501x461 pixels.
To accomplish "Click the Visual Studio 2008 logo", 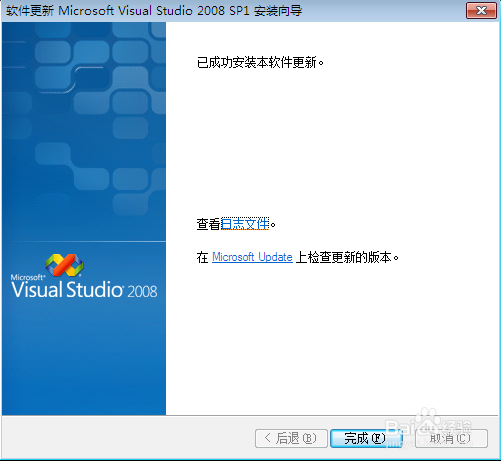I will point(84,276).
